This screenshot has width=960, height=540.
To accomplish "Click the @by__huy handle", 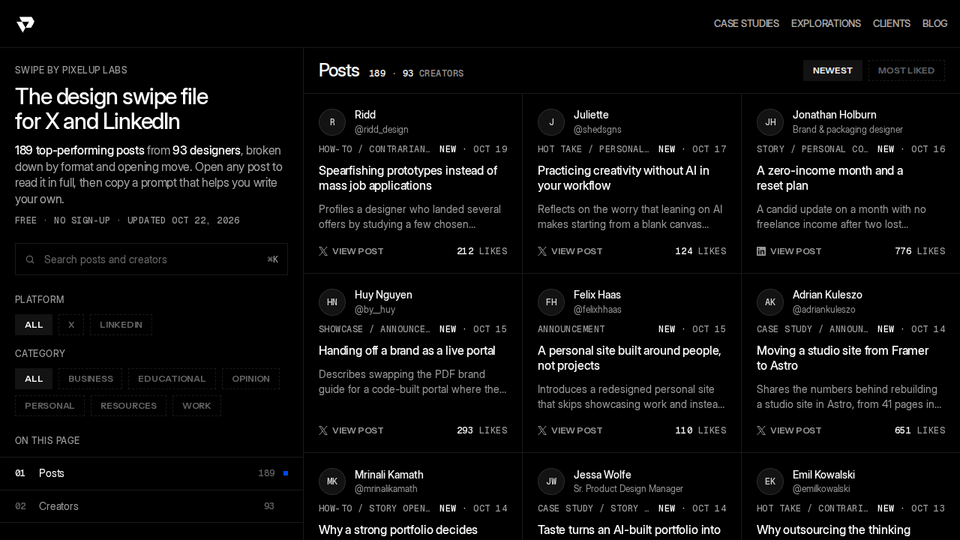I will pyautogui.click(x=375, y=309).
